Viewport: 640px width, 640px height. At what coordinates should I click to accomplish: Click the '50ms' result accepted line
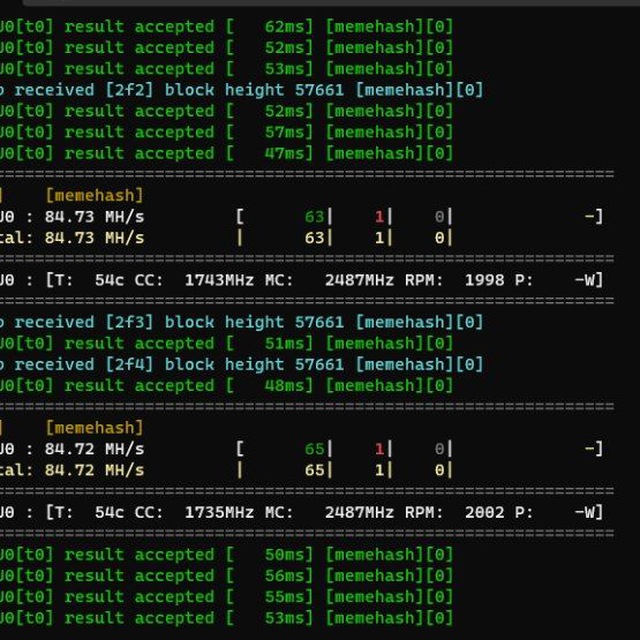tap(227, 555)
